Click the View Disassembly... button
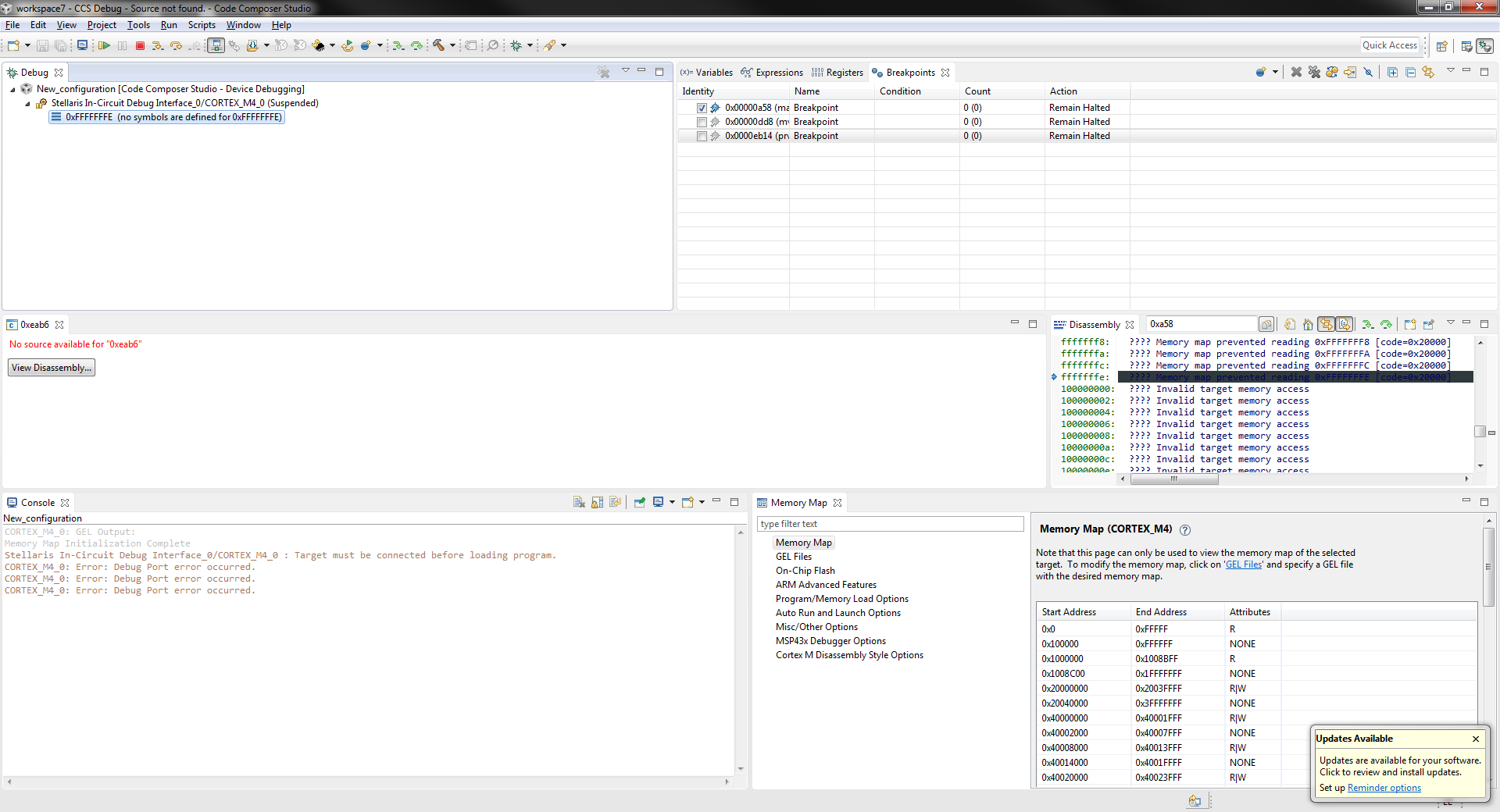1500x812 pixels. 52,368
